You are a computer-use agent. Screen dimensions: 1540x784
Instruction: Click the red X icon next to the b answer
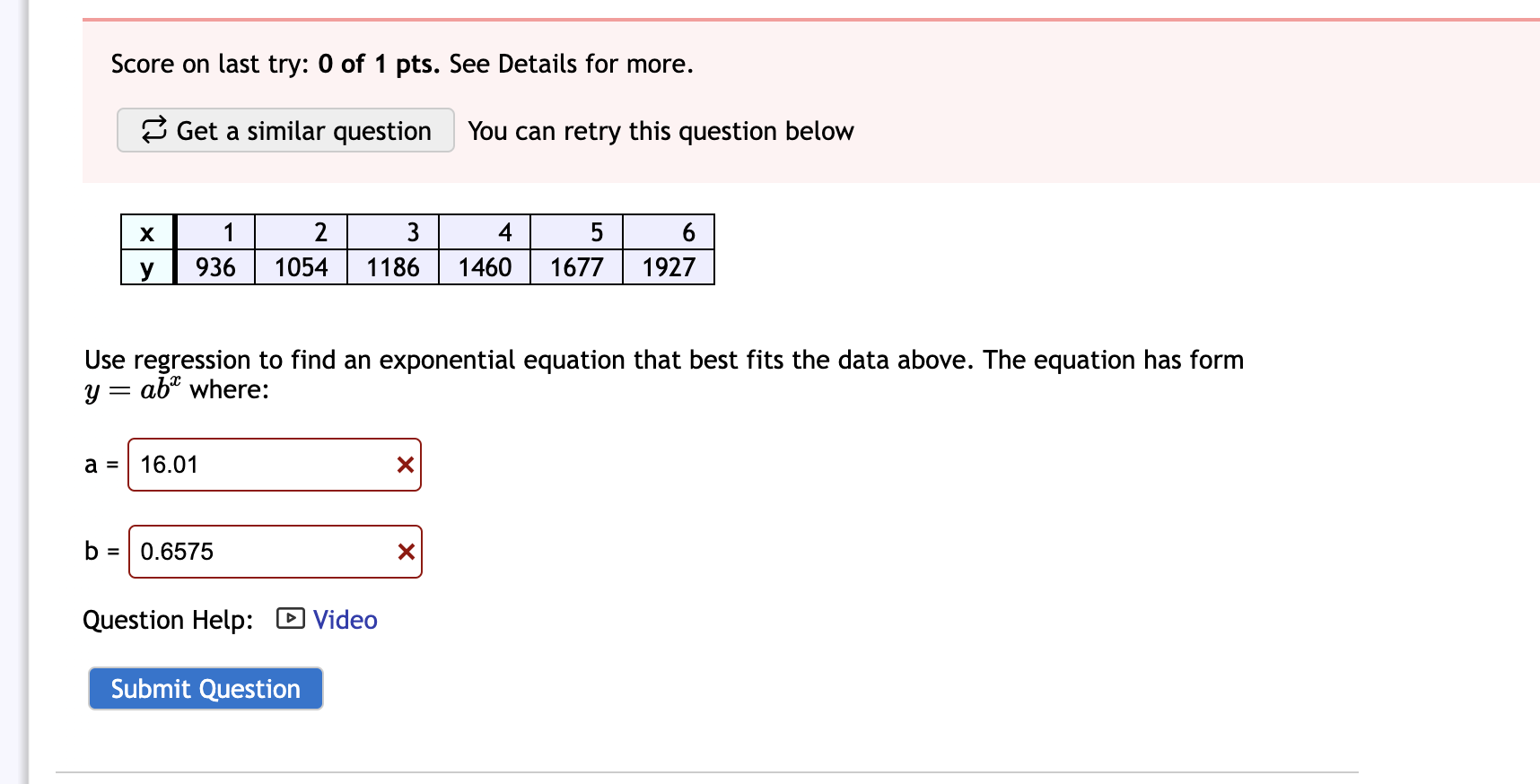(x=404, y=552)
